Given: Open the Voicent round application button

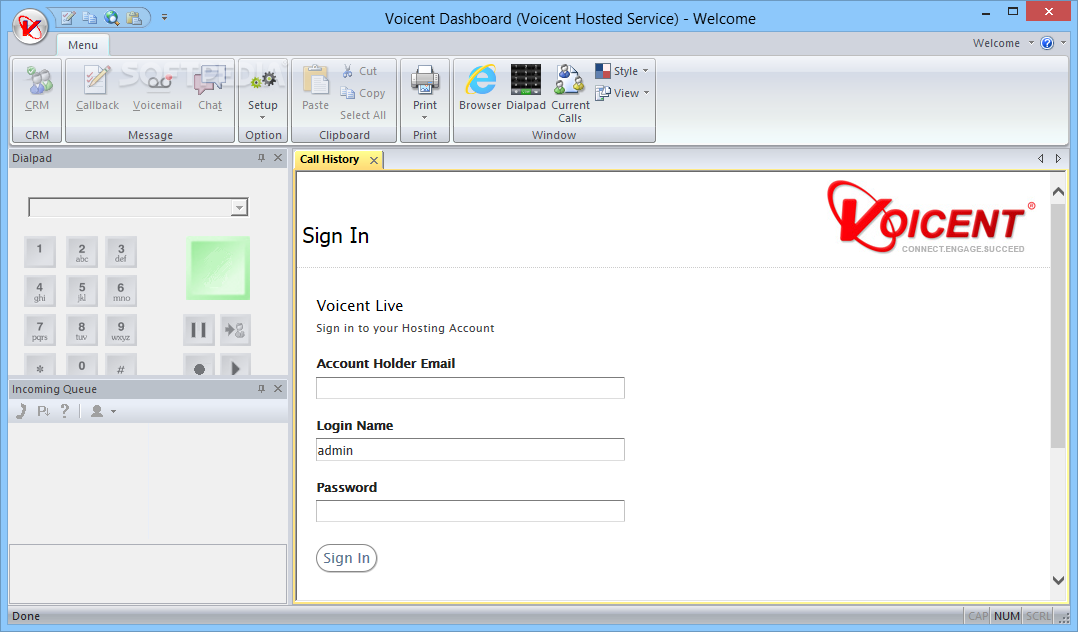Looking at the screenshot, I should (30, 27).
